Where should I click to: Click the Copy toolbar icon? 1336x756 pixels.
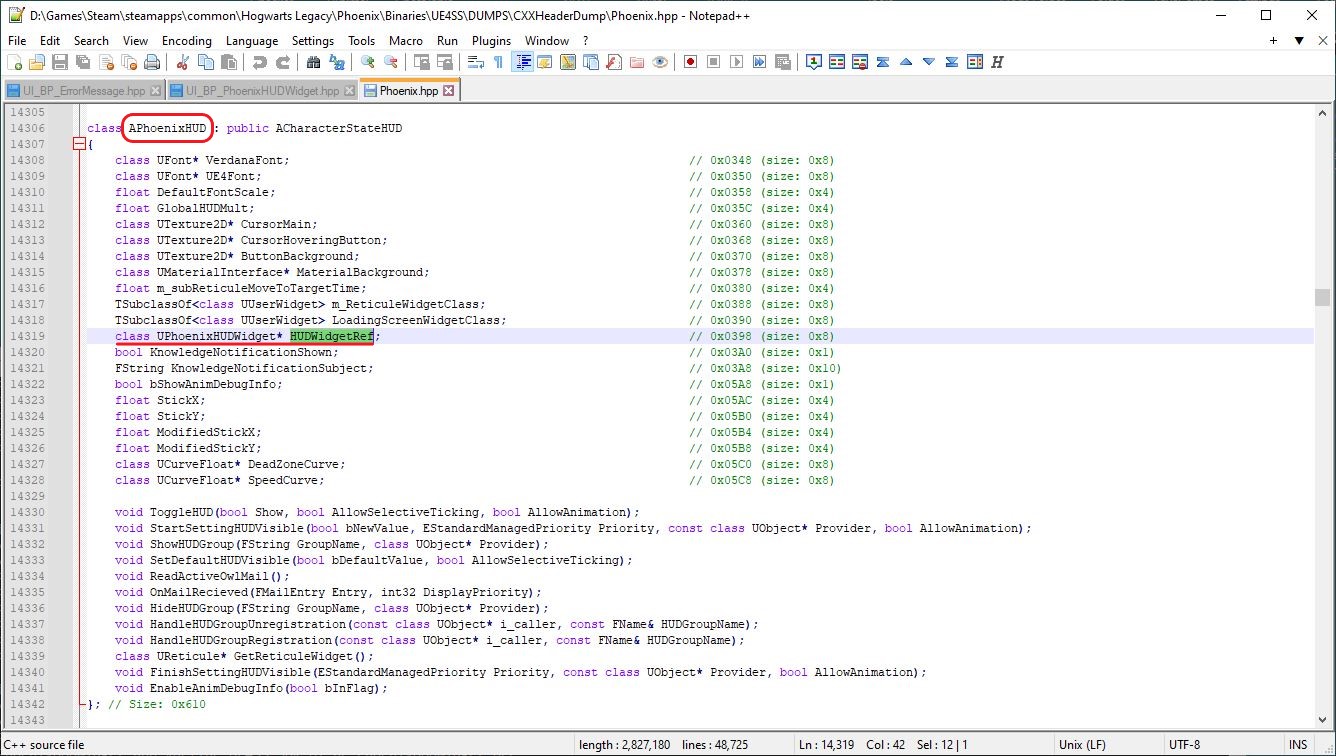coord(205,62)
